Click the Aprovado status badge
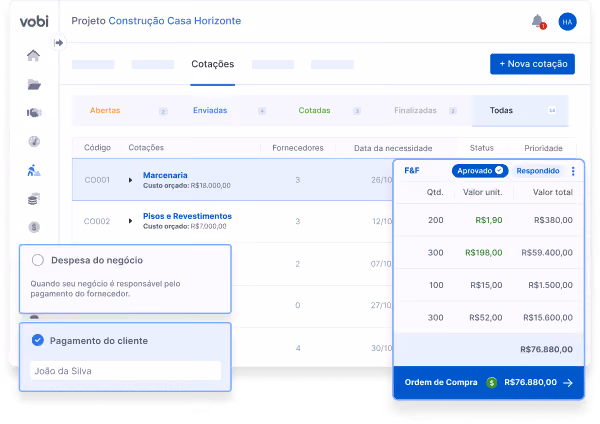 pos(480,171)
